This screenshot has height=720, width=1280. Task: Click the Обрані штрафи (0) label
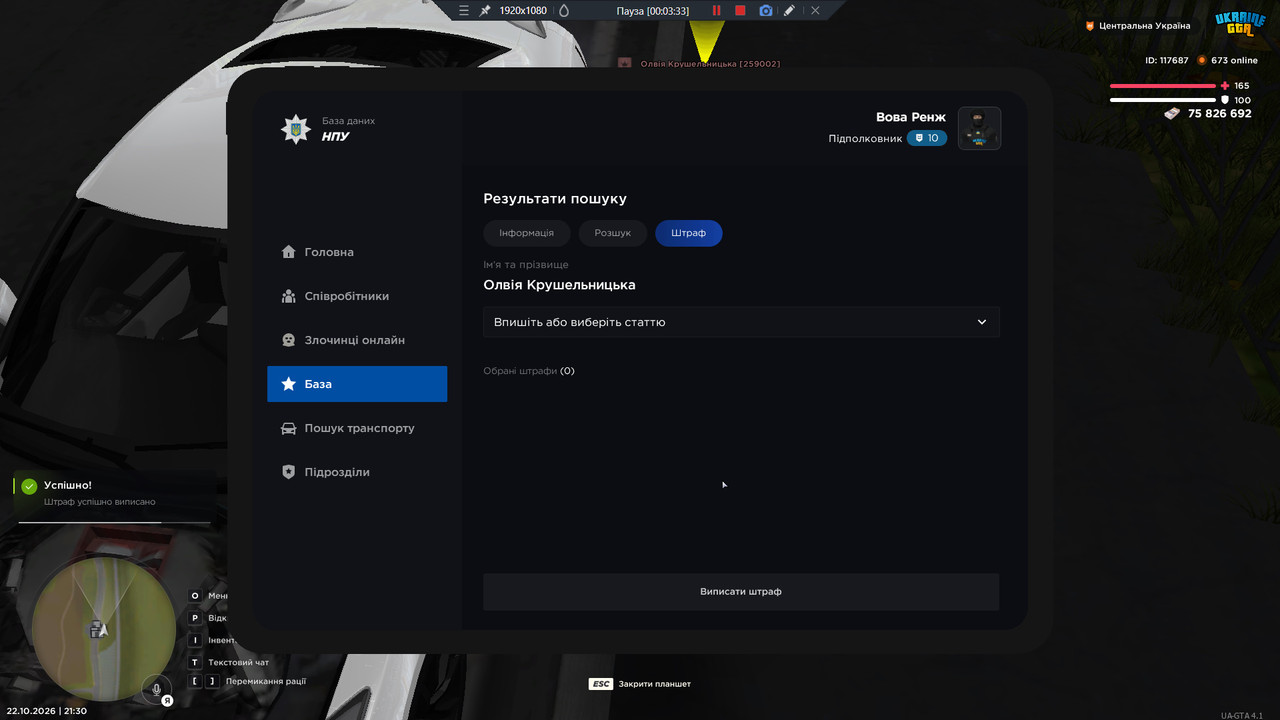tap(529, 371)
